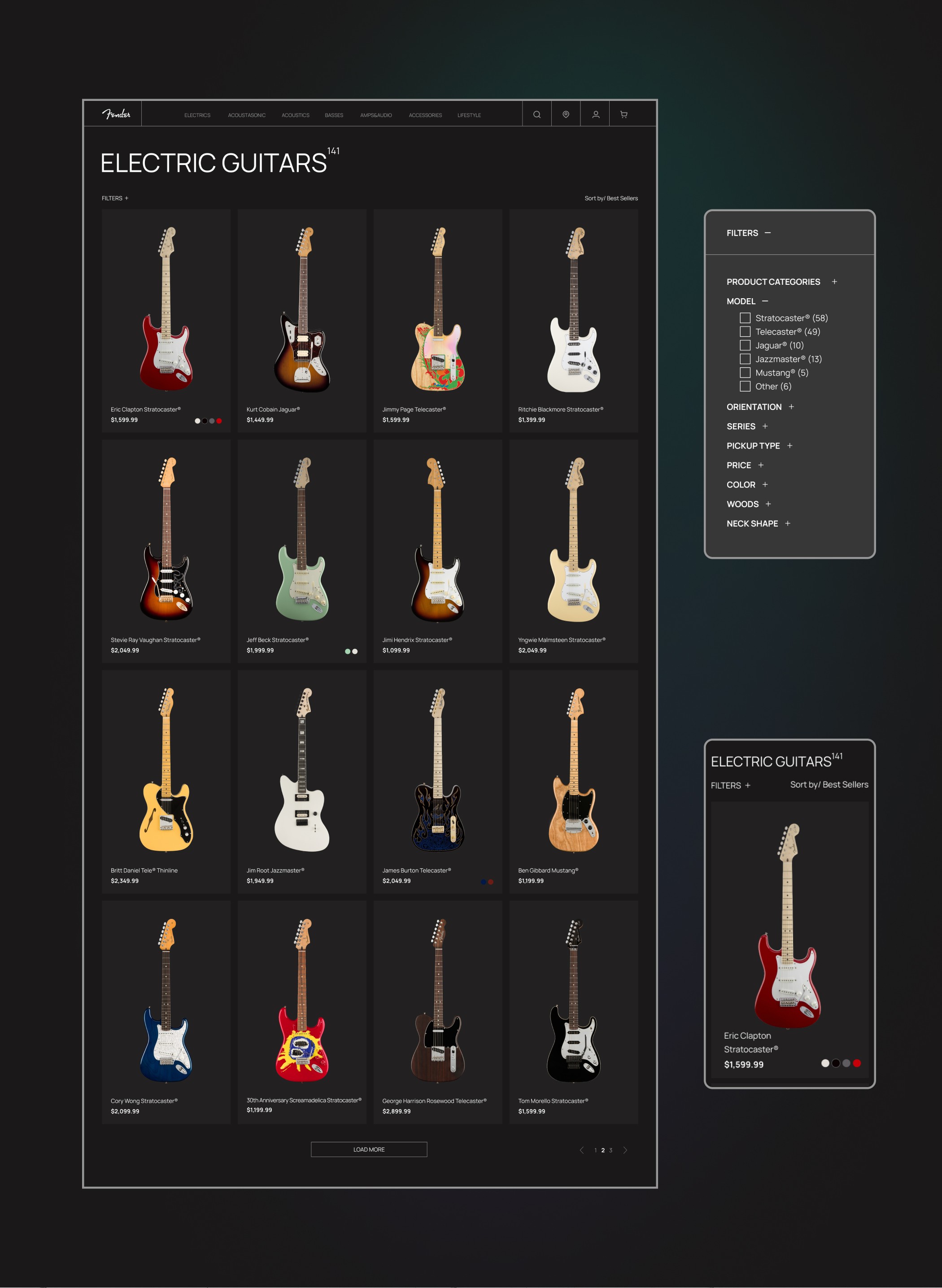Click the LOAD MORE button
Viewport: 942px width, 1288px height.
click(369, 1149)
